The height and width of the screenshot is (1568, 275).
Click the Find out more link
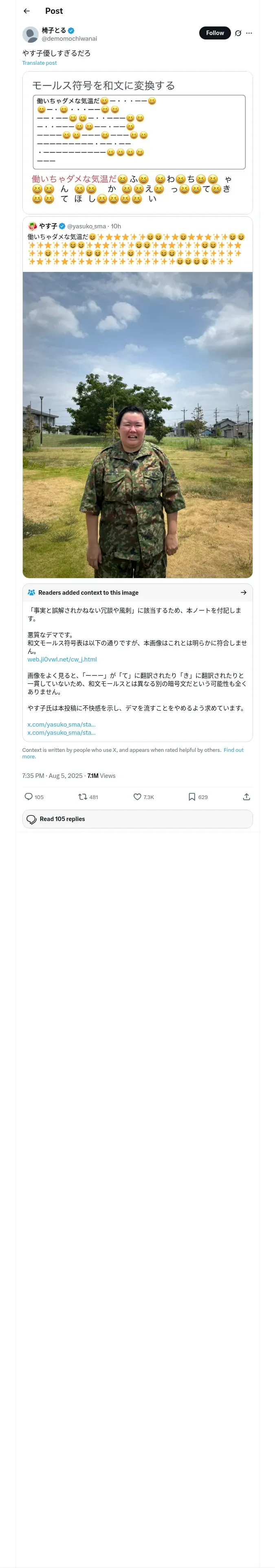click(233, 750)
